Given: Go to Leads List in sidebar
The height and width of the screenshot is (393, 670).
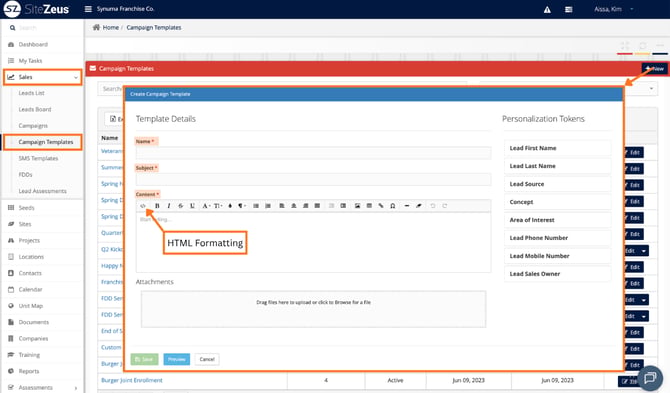Looking at the screenshot, I should (x=31, y=93).
